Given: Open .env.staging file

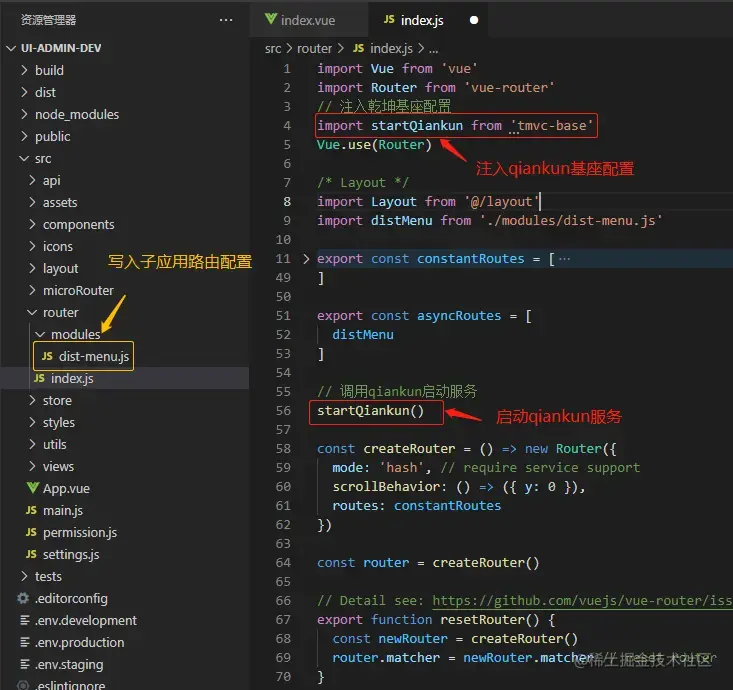Looking at the screenshot, I should tap(69, 664).
